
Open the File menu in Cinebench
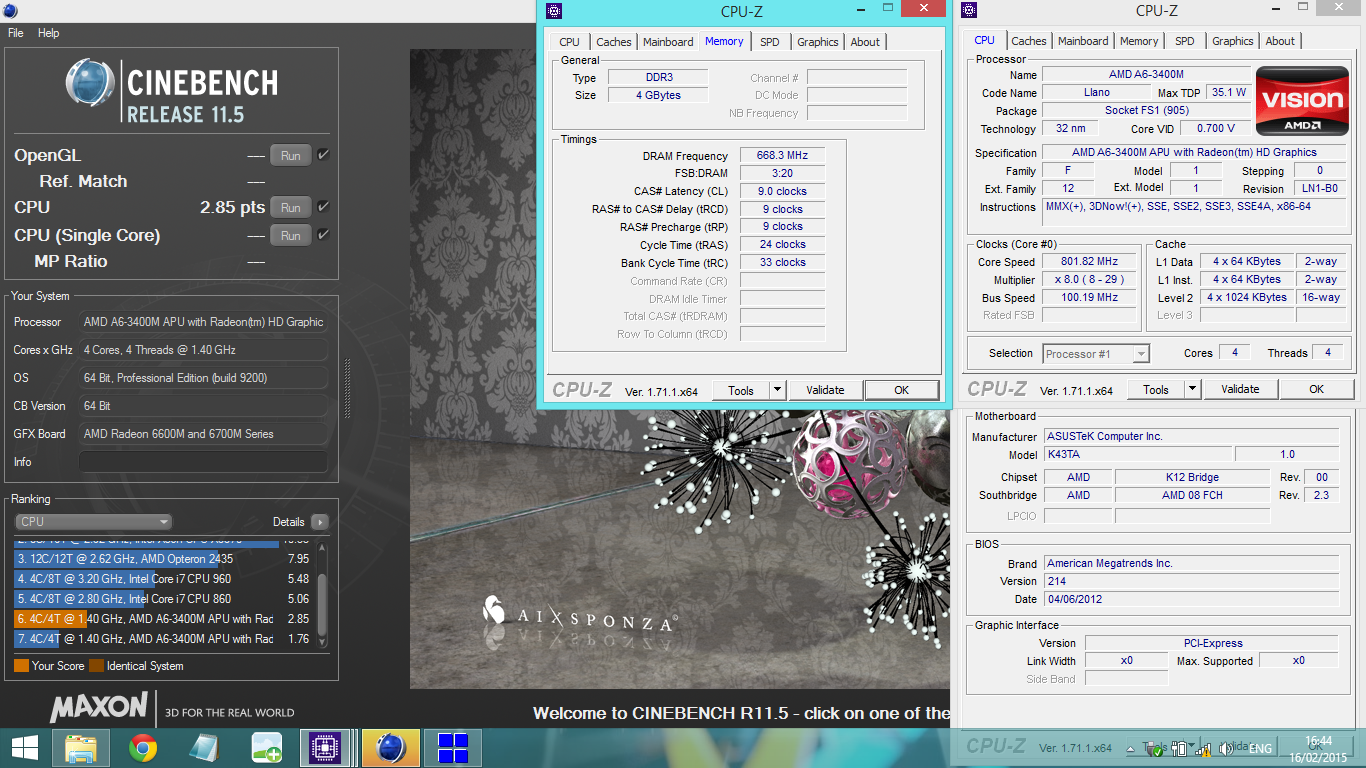click(16, 33)
